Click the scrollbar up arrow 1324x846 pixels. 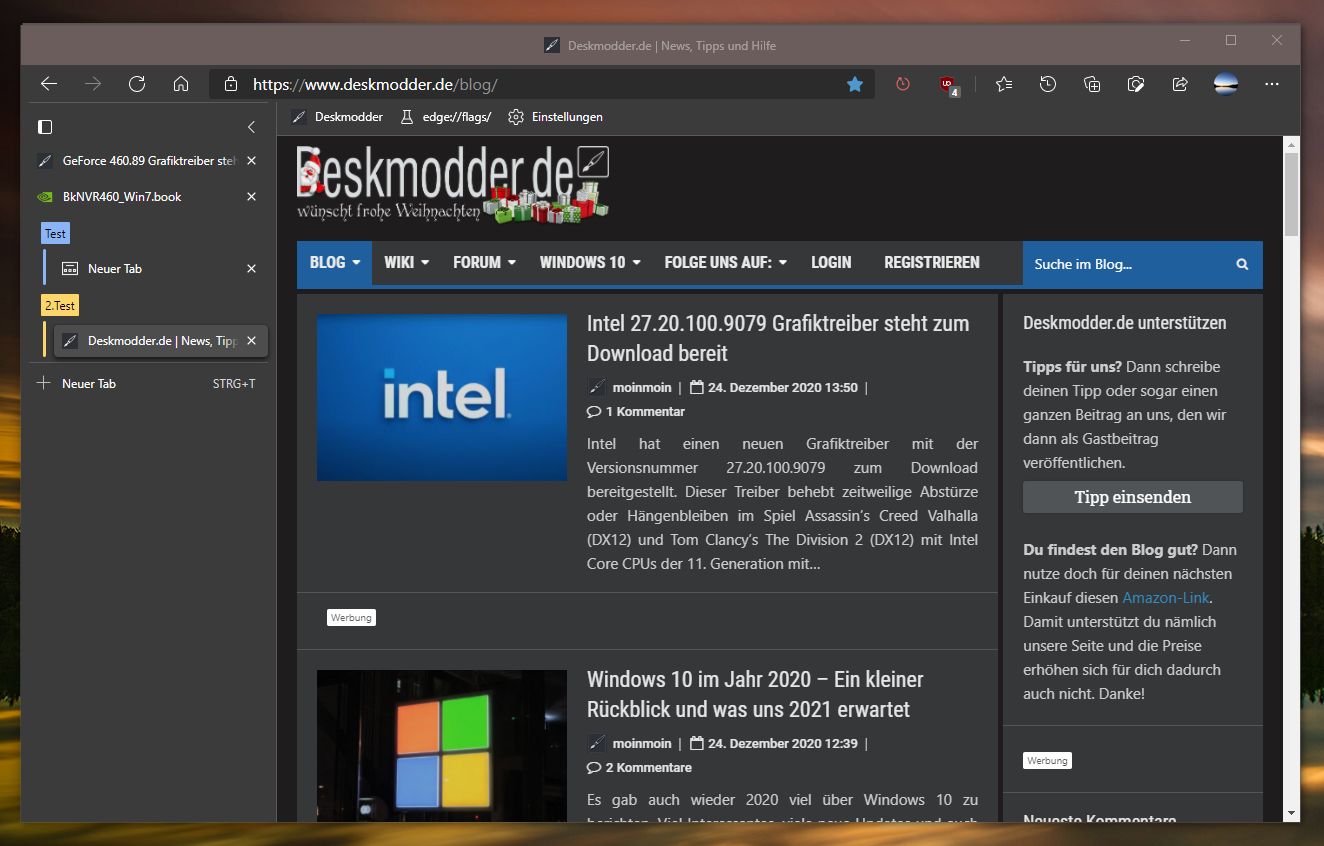click(1291, 145)
